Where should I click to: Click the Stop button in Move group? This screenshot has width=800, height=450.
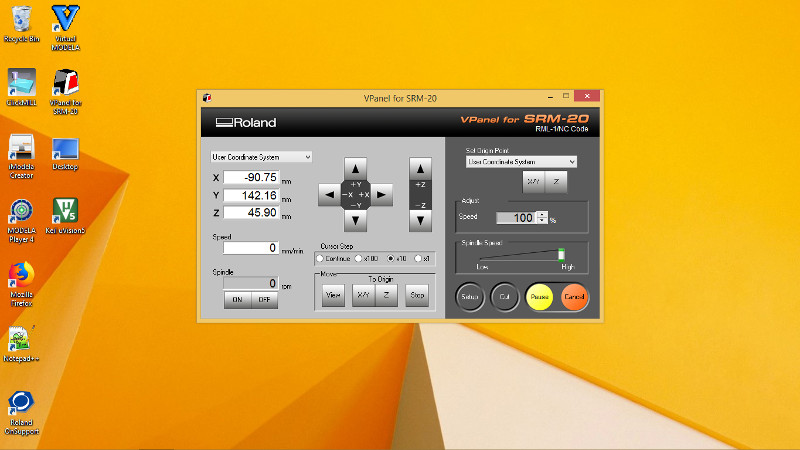[417, 295]
